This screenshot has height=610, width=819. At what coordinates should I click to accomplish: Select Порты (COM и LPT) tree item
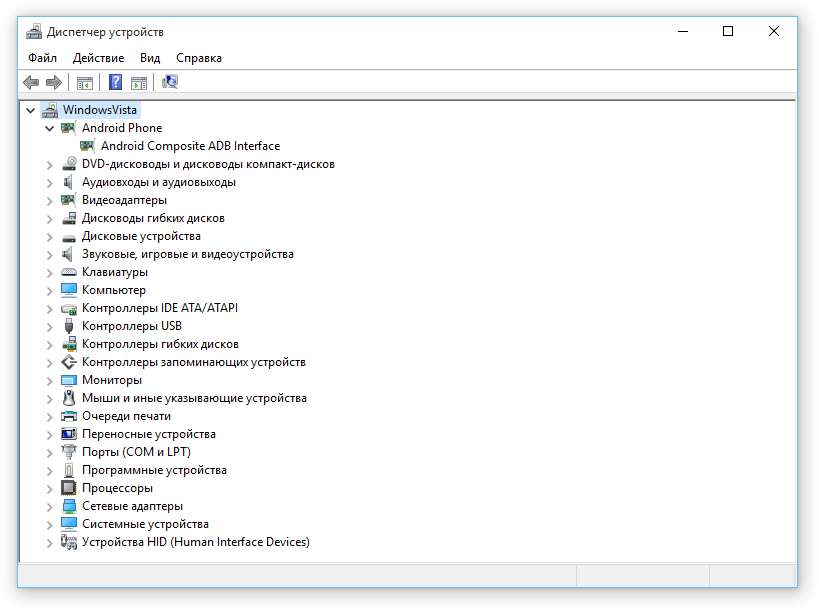(136, 452)
